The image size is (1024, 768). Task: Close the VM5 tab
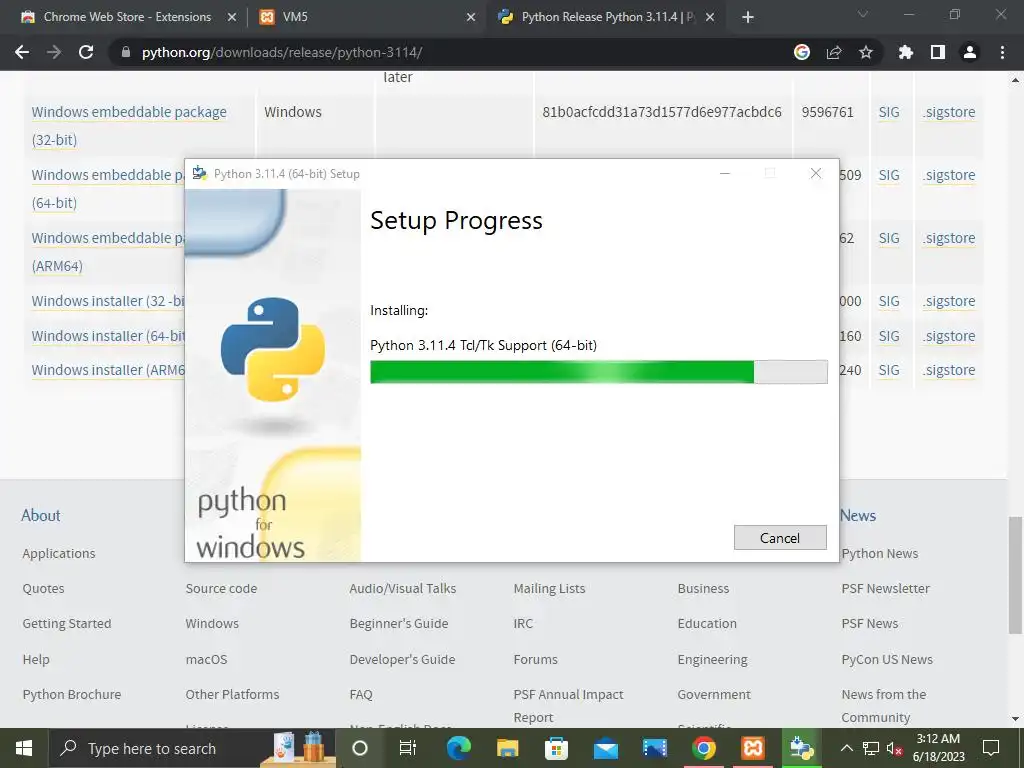tap(470, 18)
